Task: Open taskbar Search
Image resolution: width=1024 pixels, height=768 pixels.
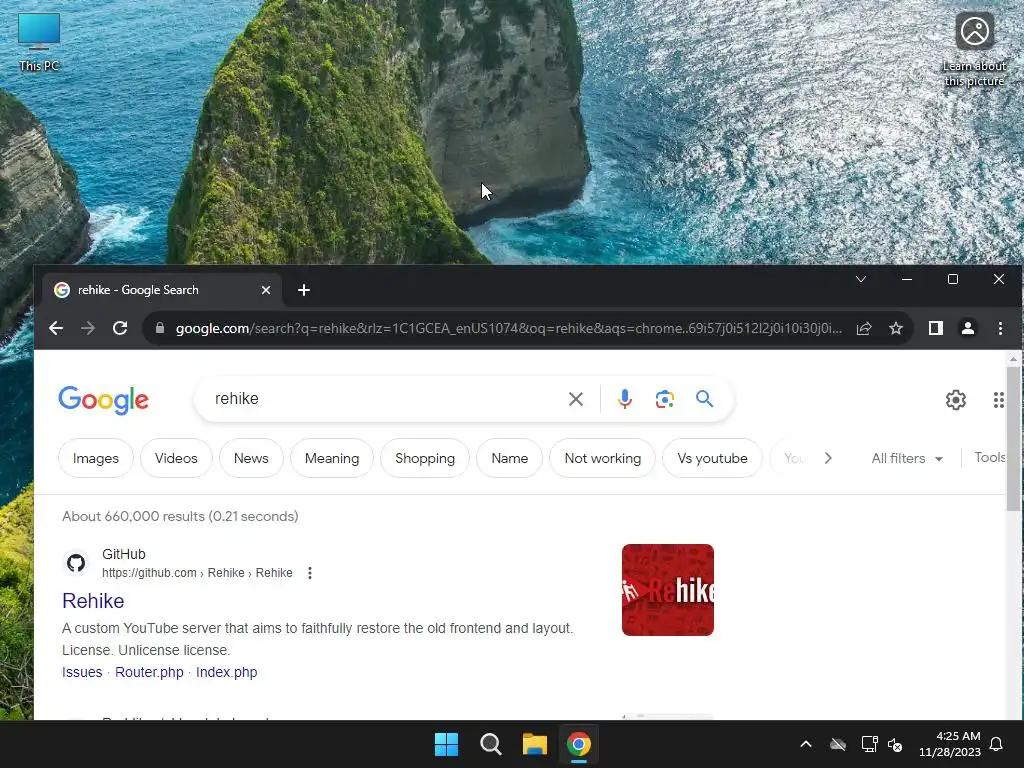Action: pyautogui.click(x=490, y=744)
